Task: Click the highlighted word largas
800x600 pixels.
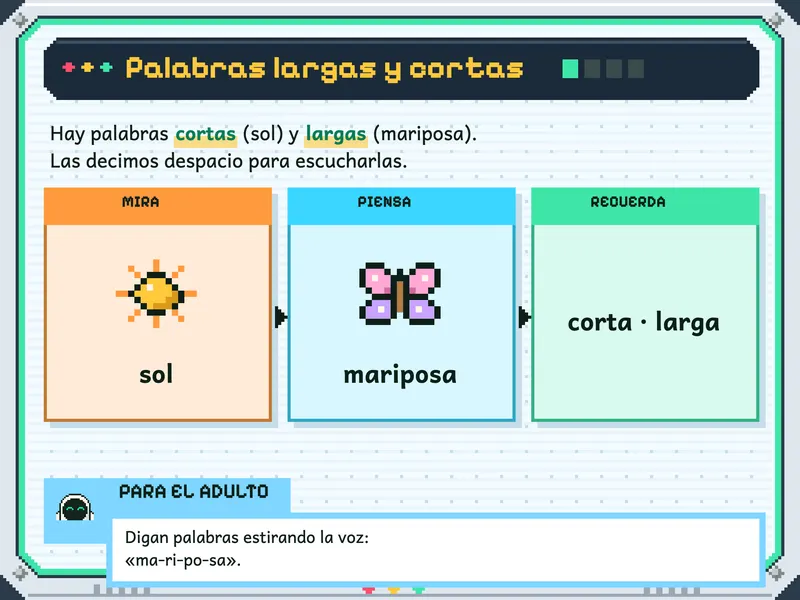Action: 336,134
